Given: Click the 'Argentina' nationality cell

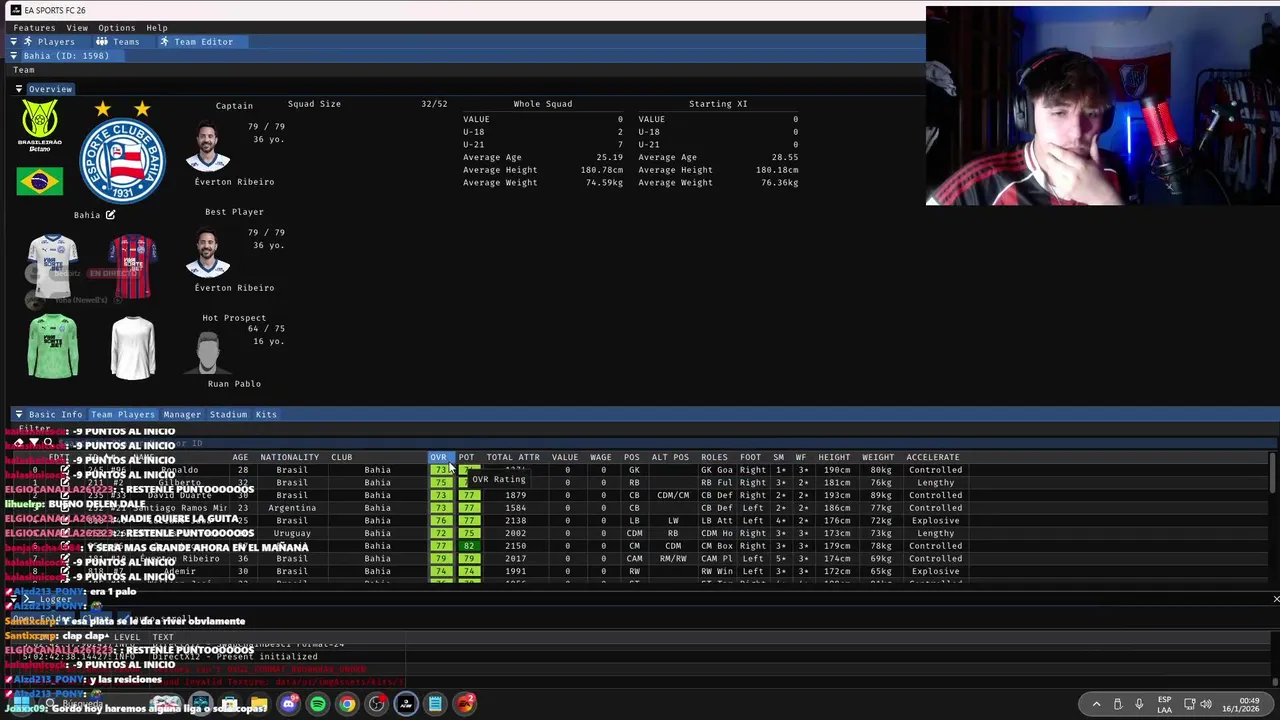Looking at the screenshot, I should (x=292, y=508).
